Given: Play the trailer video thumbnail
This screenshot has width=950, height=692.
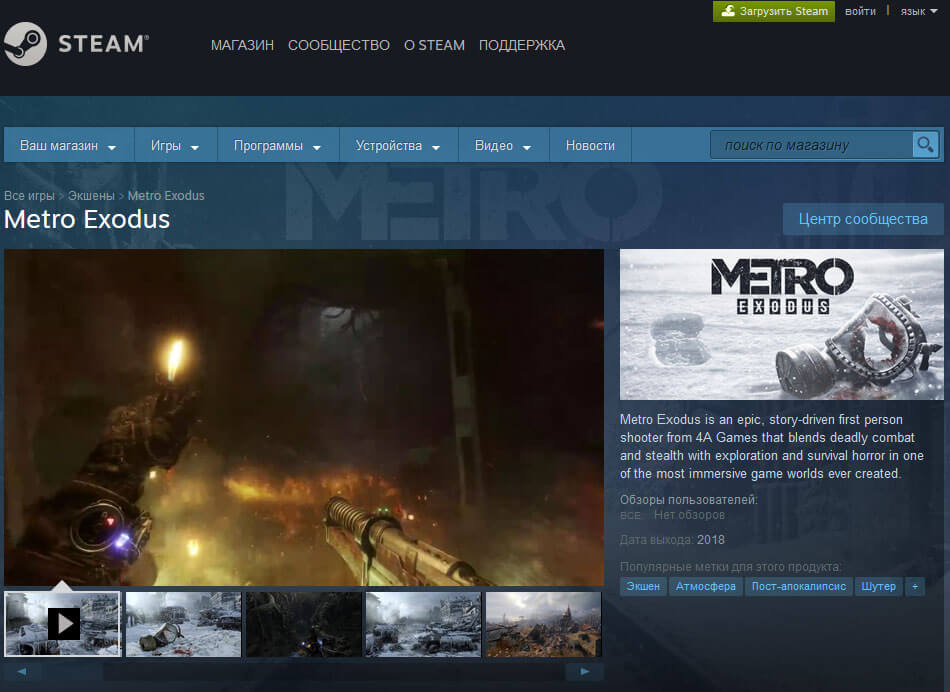Looking at the screenshot, I should point(62,624).
